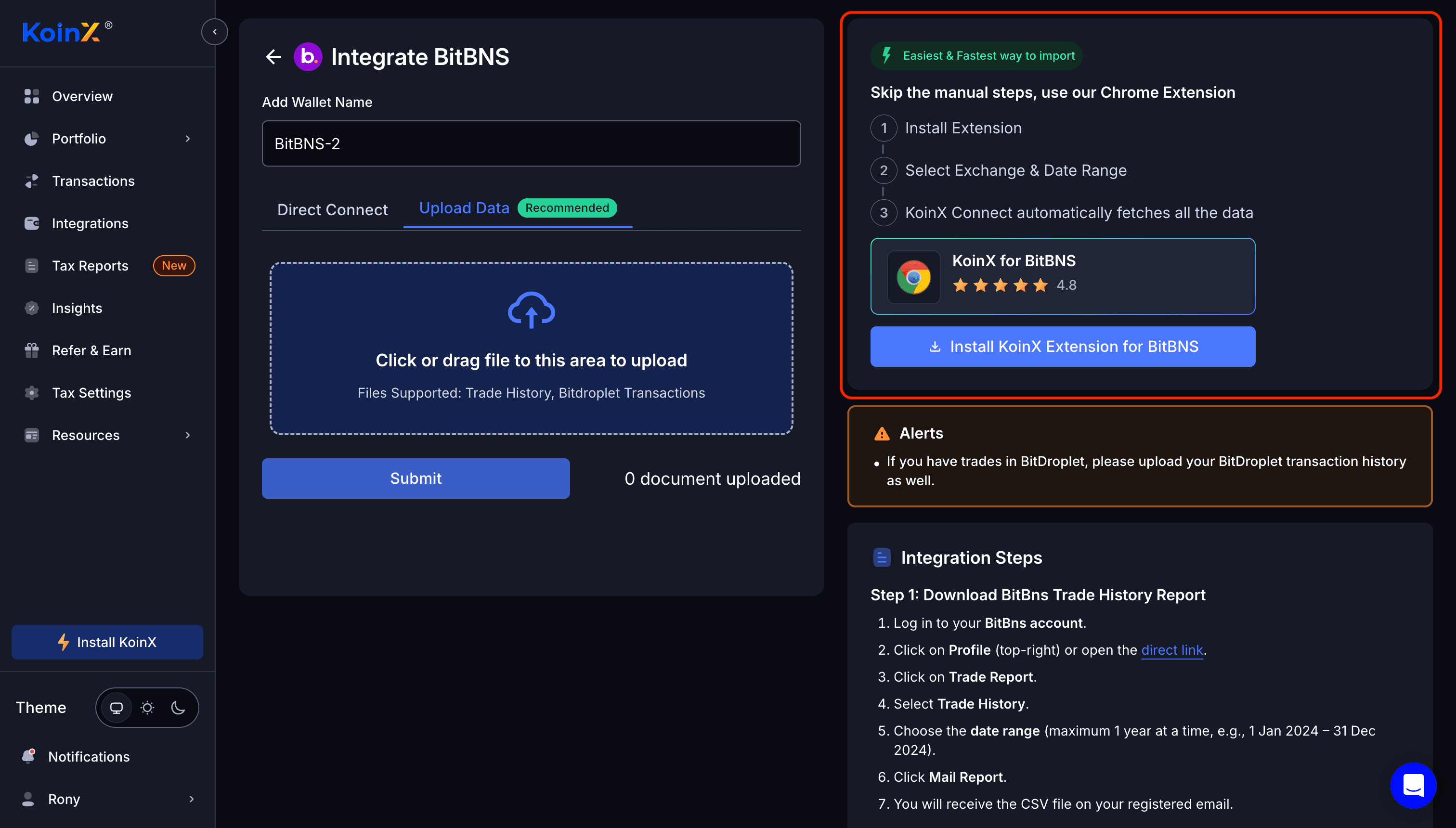
Task: Click step 3 KoinX Connect automatically fetches text
Action: point(1079,213)
